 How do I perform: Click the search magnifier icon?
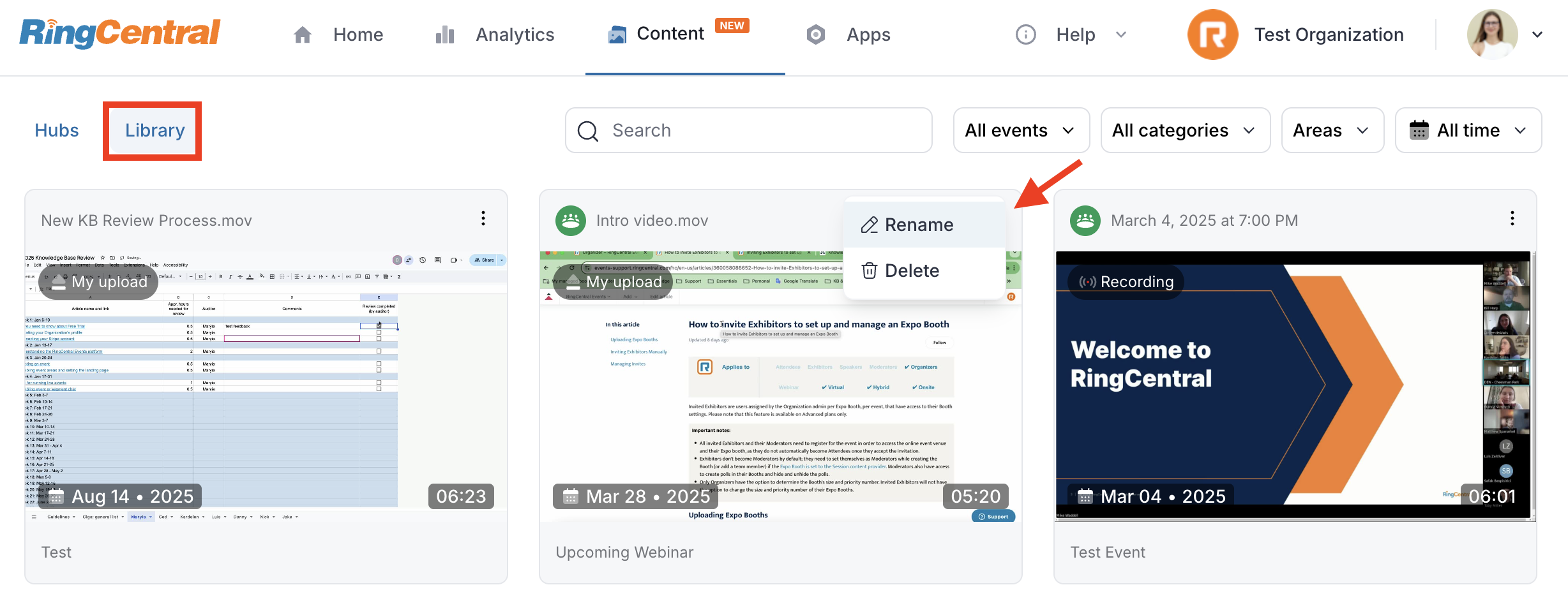(x=587, y=131)
